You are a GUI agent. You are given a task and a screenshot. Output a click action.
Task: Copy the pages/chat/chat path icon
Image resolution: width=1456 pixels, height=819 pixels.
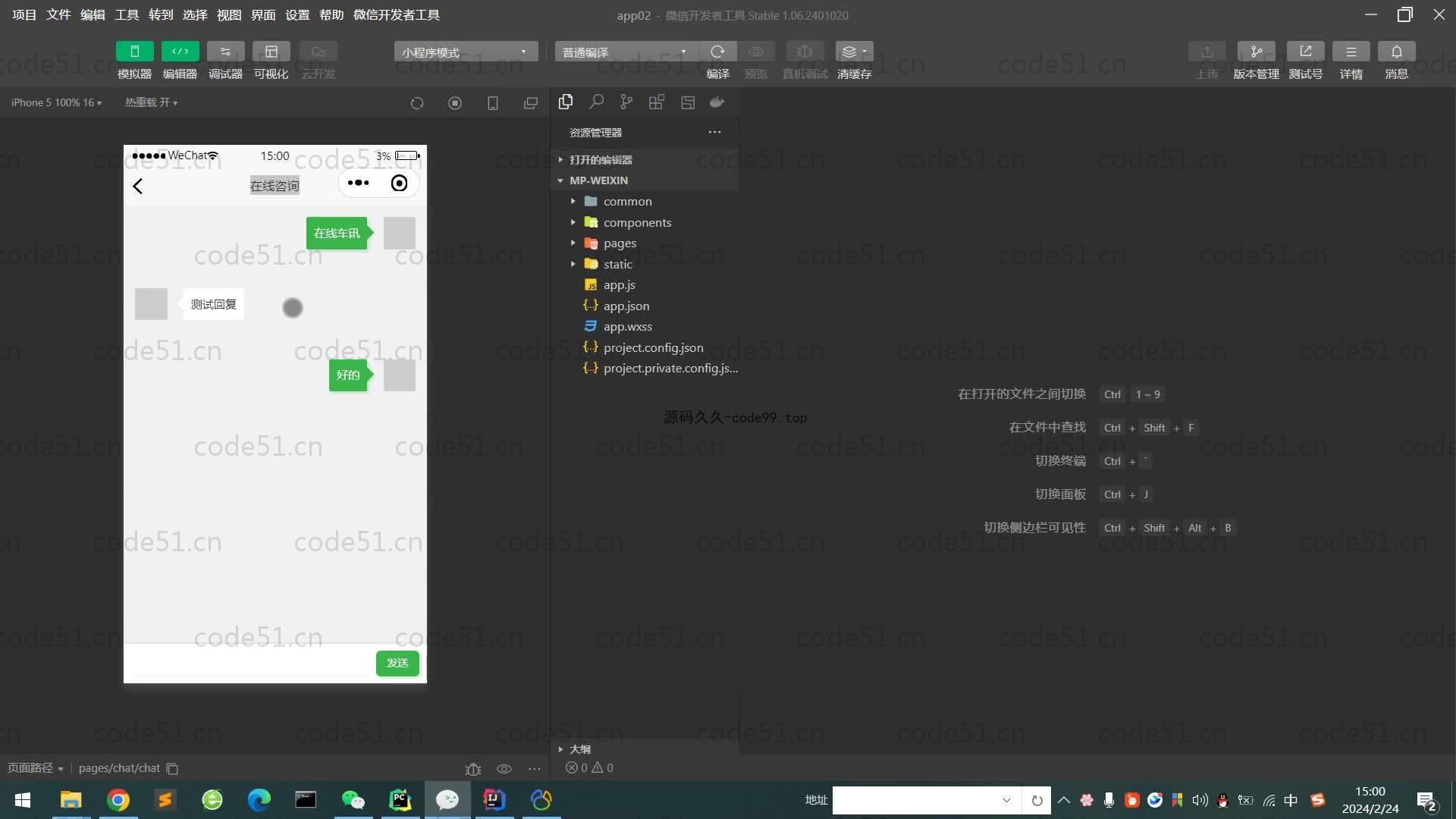tap(172, 768)
